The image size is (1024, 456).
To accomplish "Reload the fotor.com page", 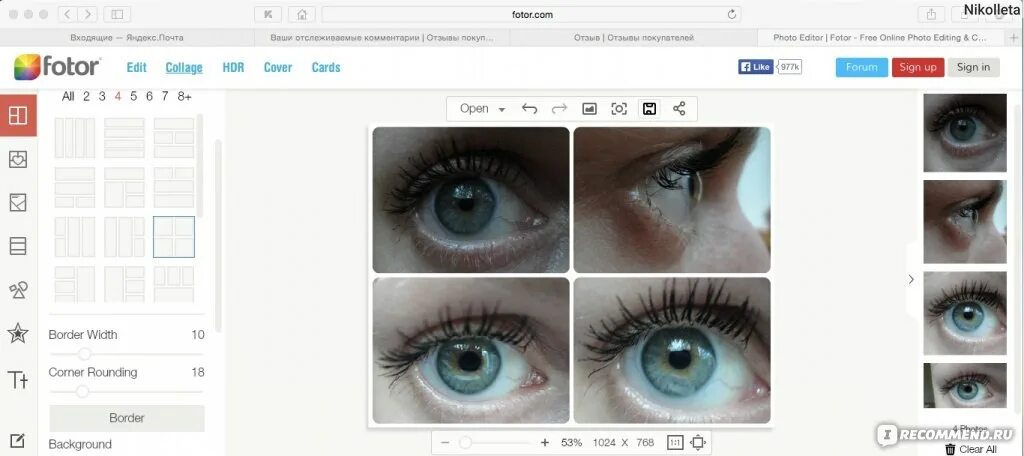I will 731,14.
